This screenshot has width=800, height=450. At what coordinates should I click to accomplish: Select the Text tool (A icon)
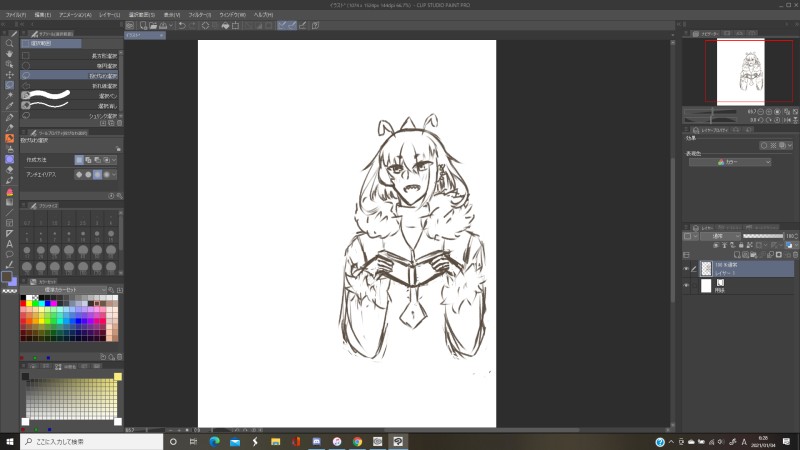[x=9, y=244]
